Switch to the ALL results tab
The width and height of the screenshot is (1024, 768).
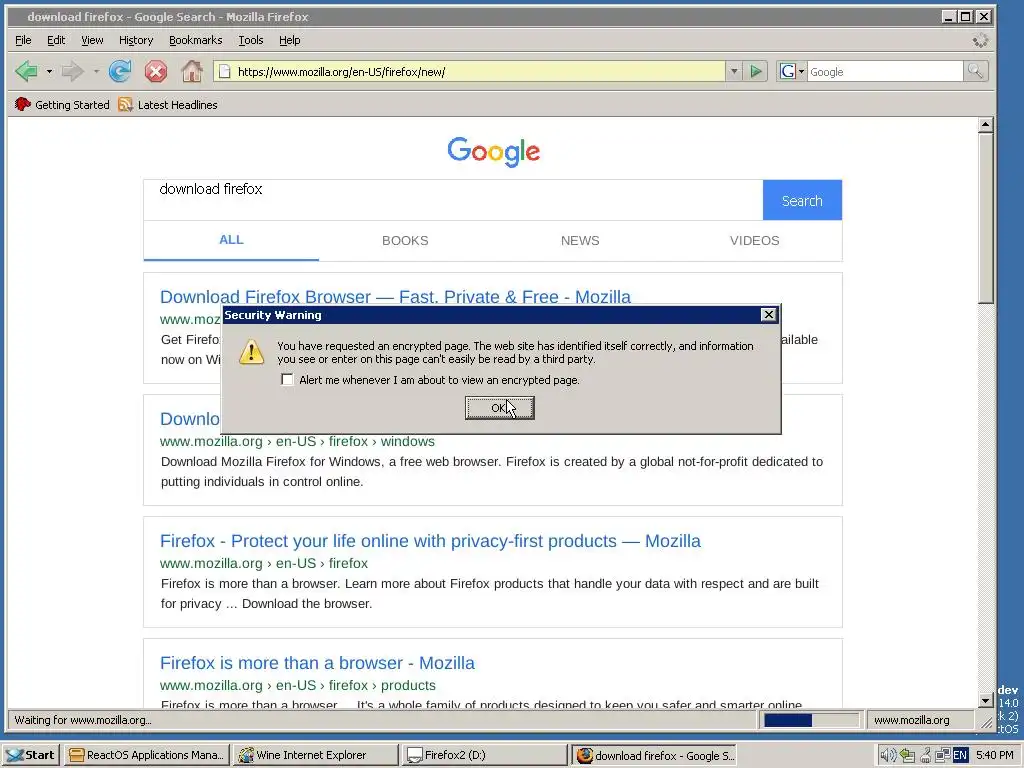(231, 240)
